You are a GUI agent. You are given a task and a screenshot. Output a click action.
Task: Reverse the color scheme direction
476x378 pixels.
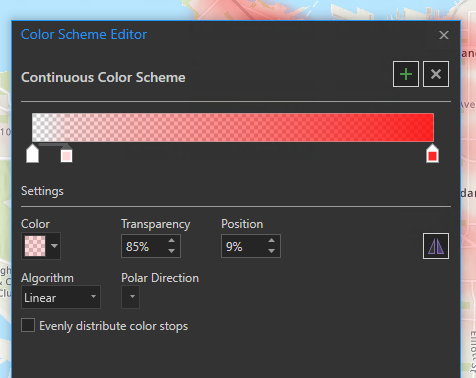(436, 246)
